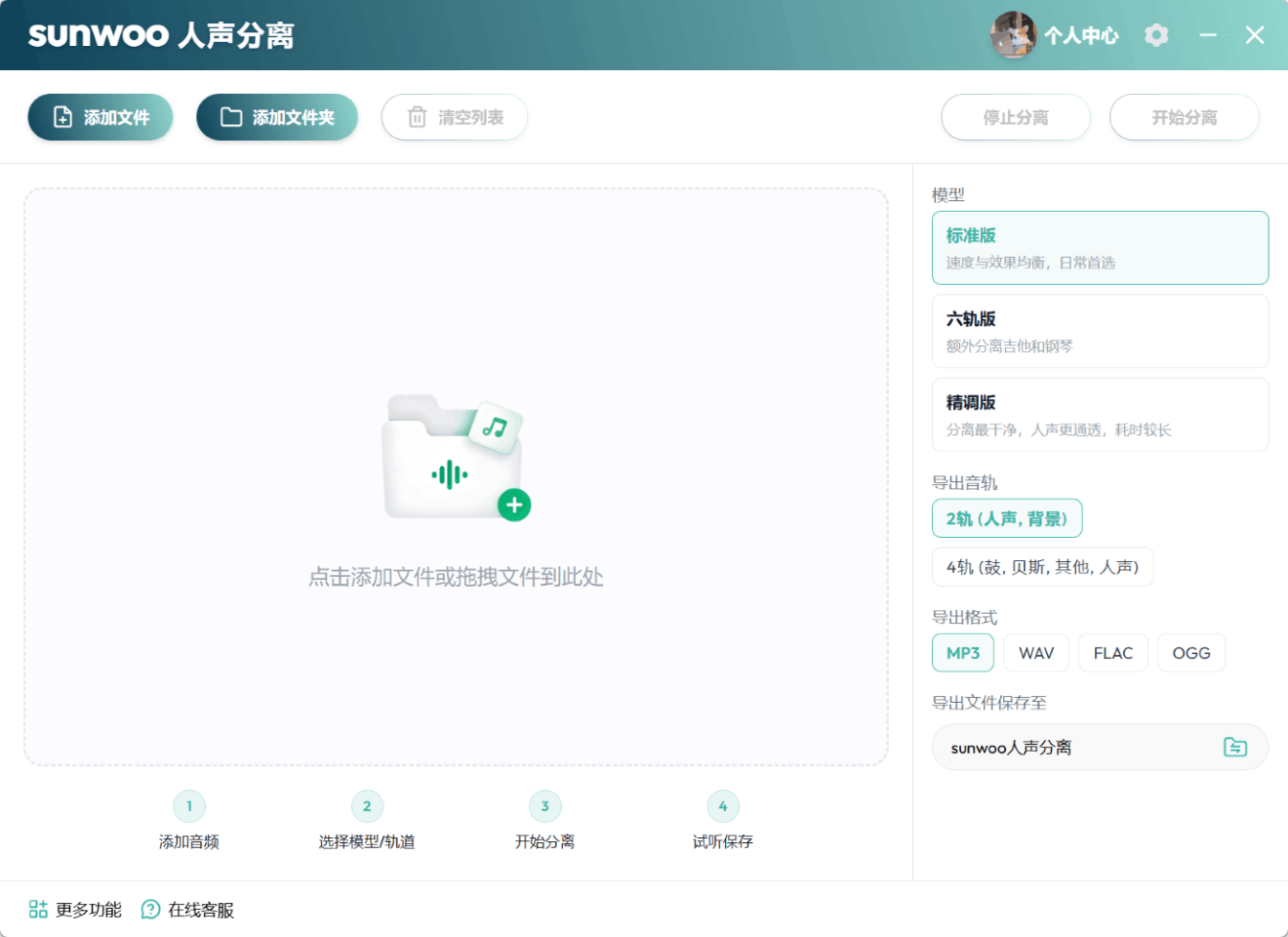Click the 试听保存 step label
The image size is (1288, 937).
(x=723, y=841)
